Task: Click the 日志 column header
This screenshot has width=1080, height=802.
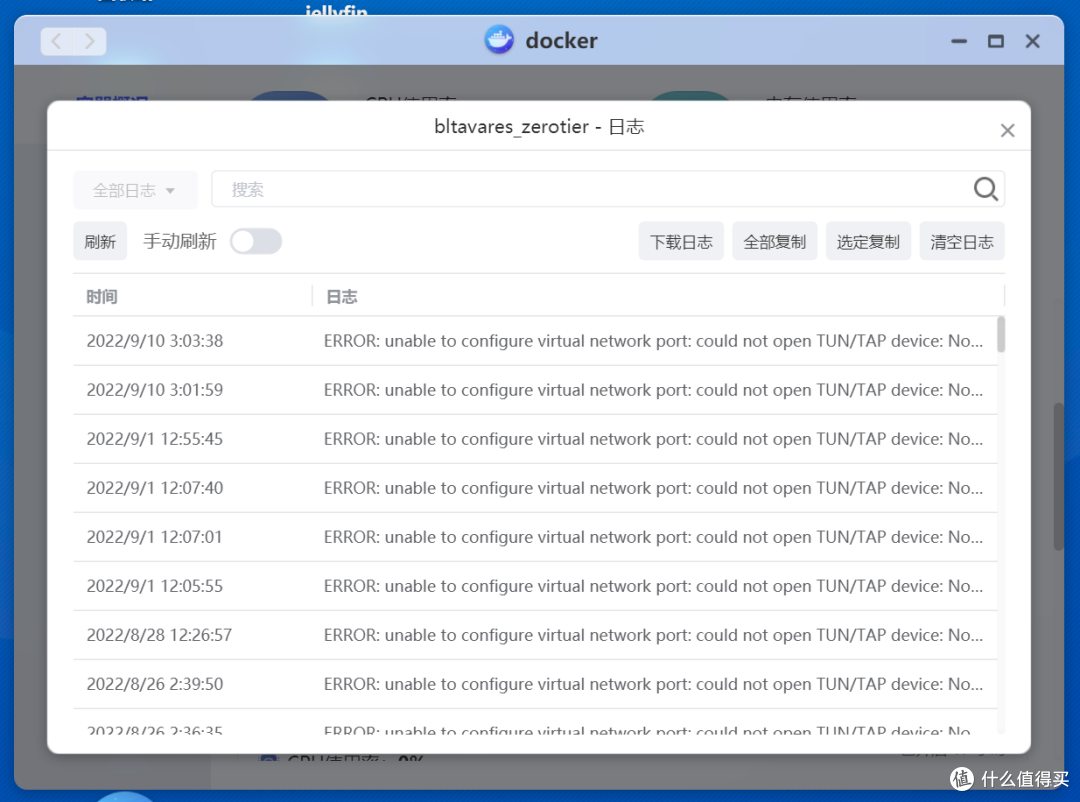Action: pos(341,297)
